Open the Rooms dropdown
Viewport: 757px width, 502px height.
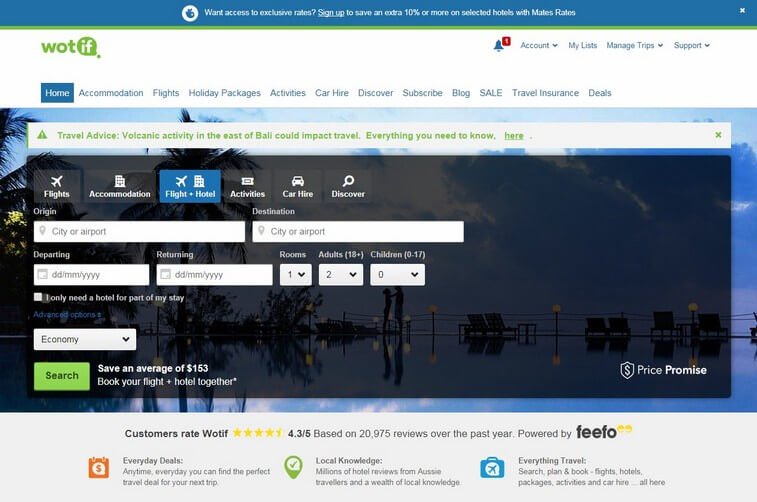point(295,275)
